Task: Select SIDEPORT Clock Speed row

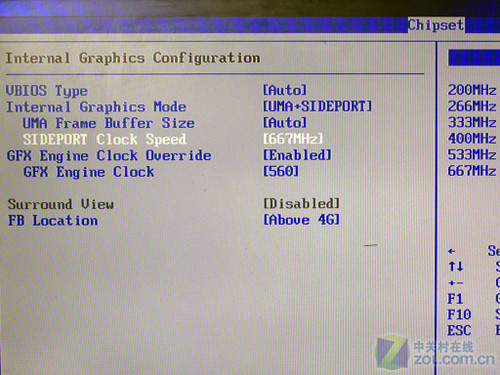Action: [x=104, y=139]
